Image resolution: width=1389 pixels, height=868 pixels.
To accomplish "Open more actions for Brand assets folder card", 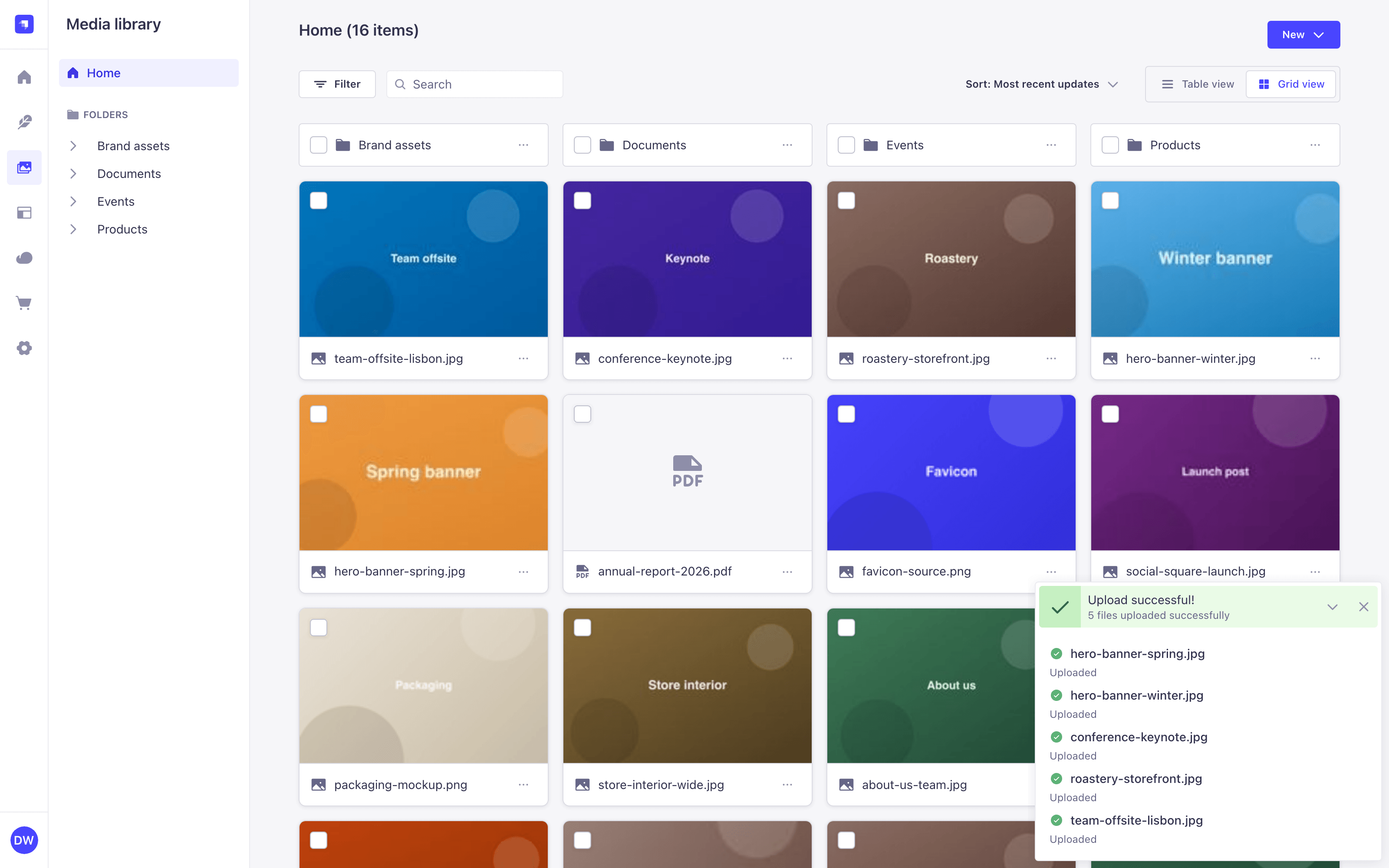I will pos(523,145).
